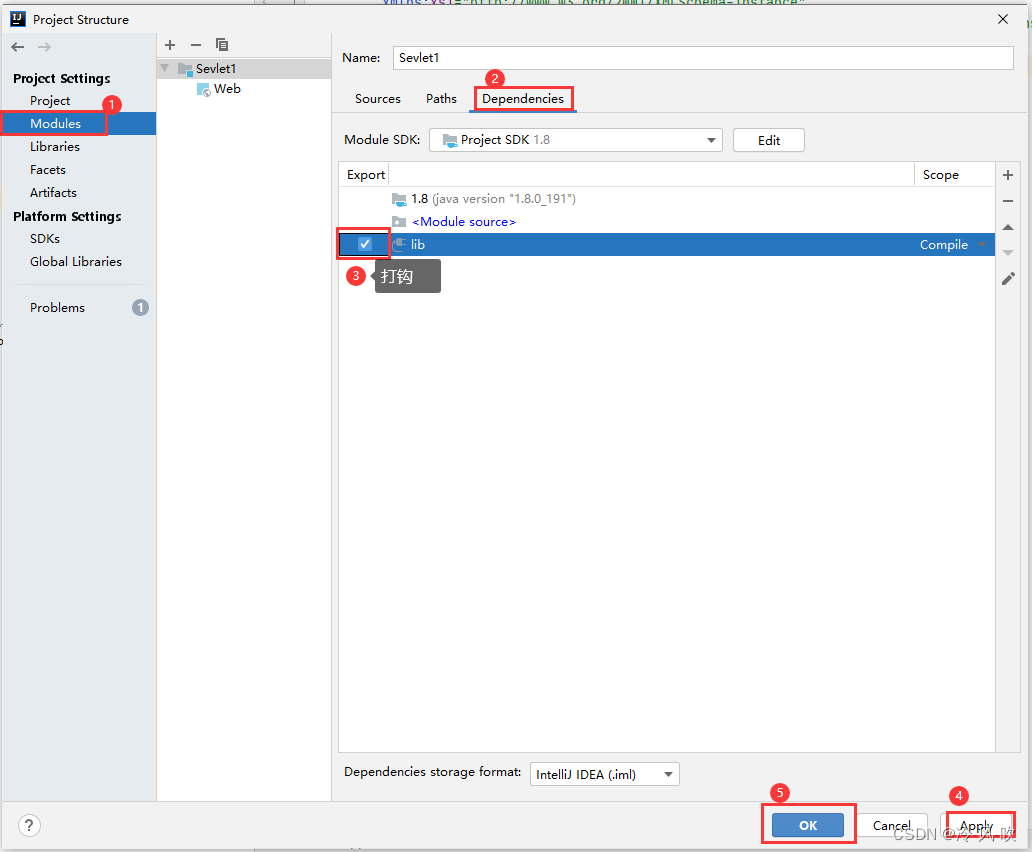Copy the selected module

pos(222,45)
